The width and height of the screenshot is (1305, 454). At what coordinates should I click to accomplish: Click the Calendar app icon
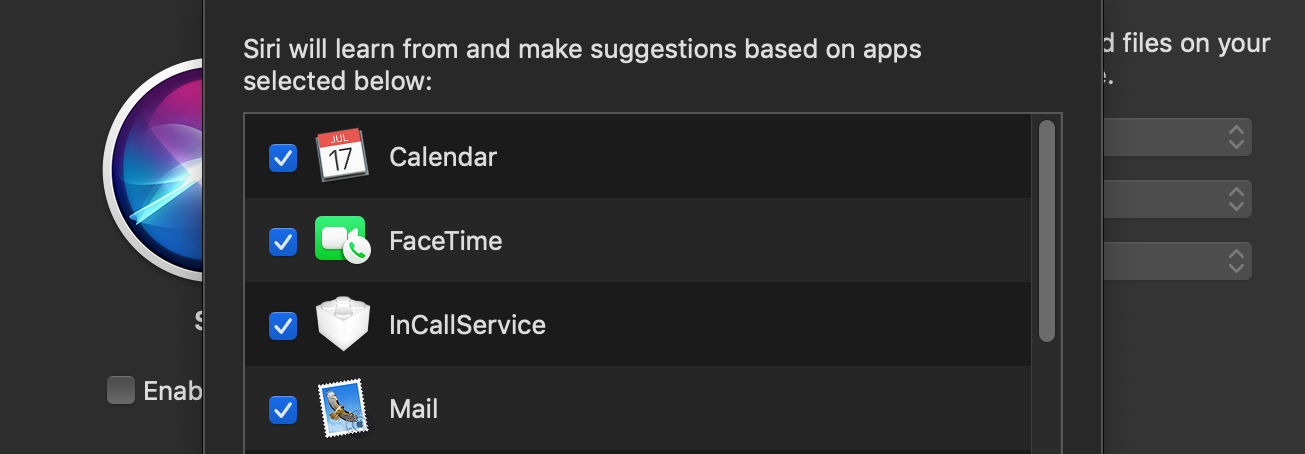point(341,156)
